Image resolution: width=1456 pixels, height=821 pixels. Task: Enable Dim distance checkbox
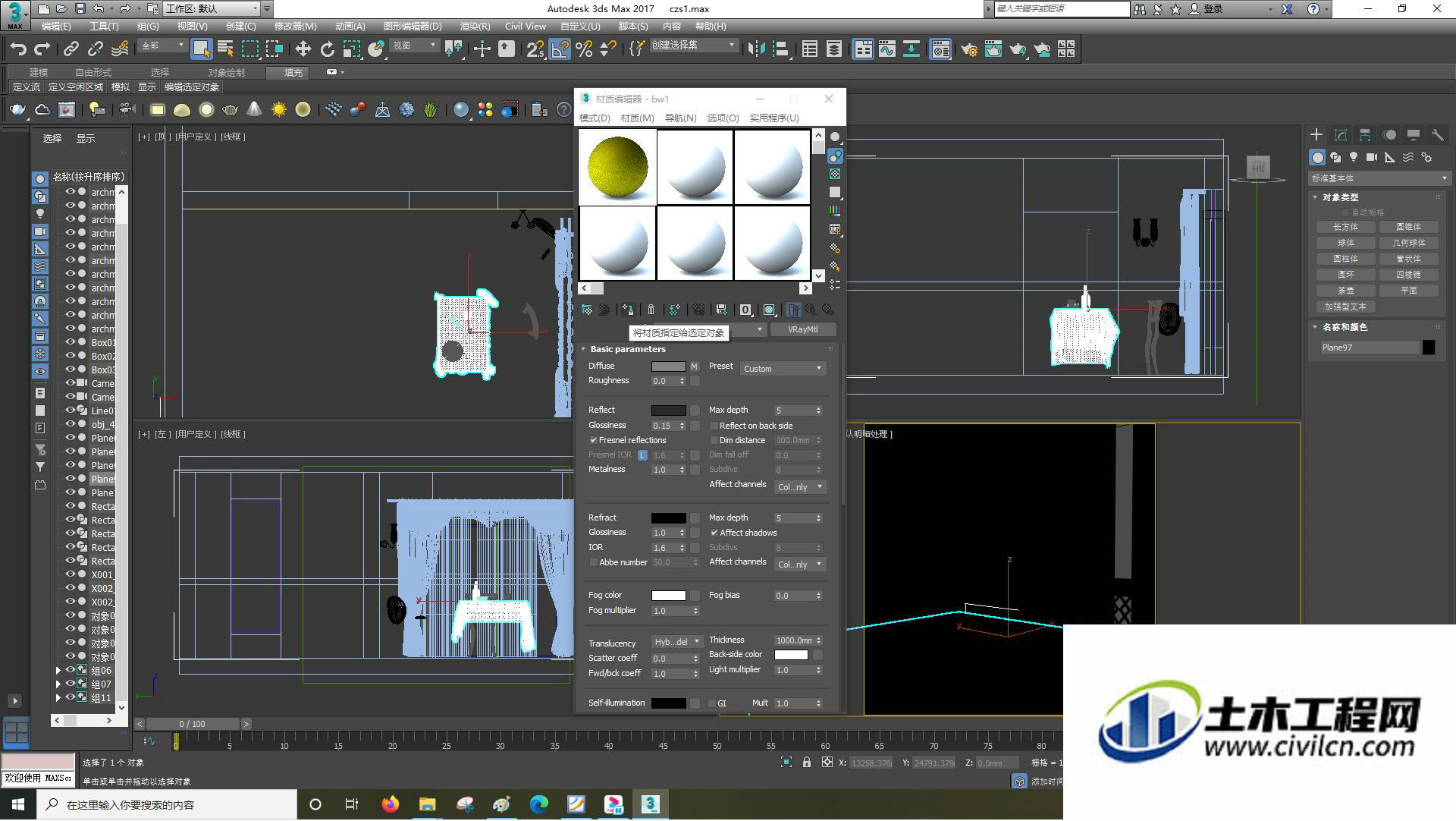pos(714,440)
